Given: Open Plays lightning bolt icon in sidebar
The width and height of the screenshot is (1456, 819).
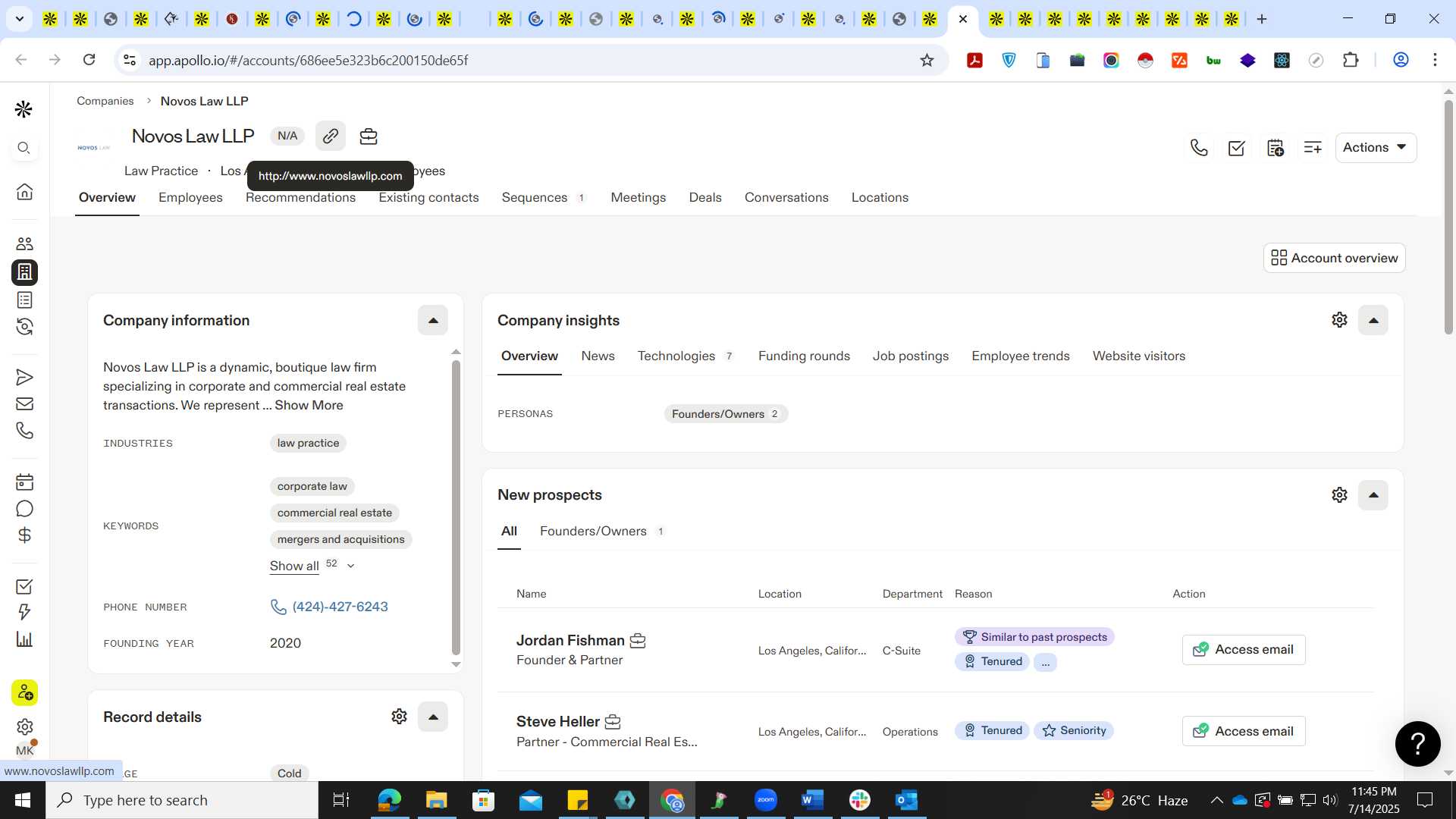Looking at the screenshot, I should [24, 612].
